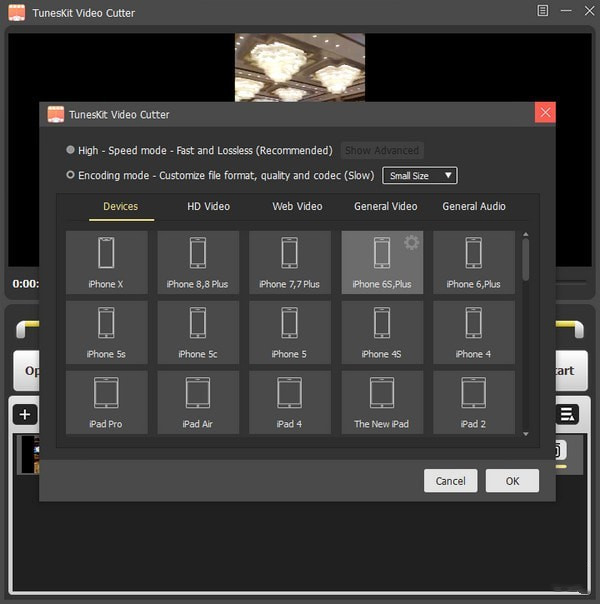Open the menu icon in title bar

coord(543,11)
